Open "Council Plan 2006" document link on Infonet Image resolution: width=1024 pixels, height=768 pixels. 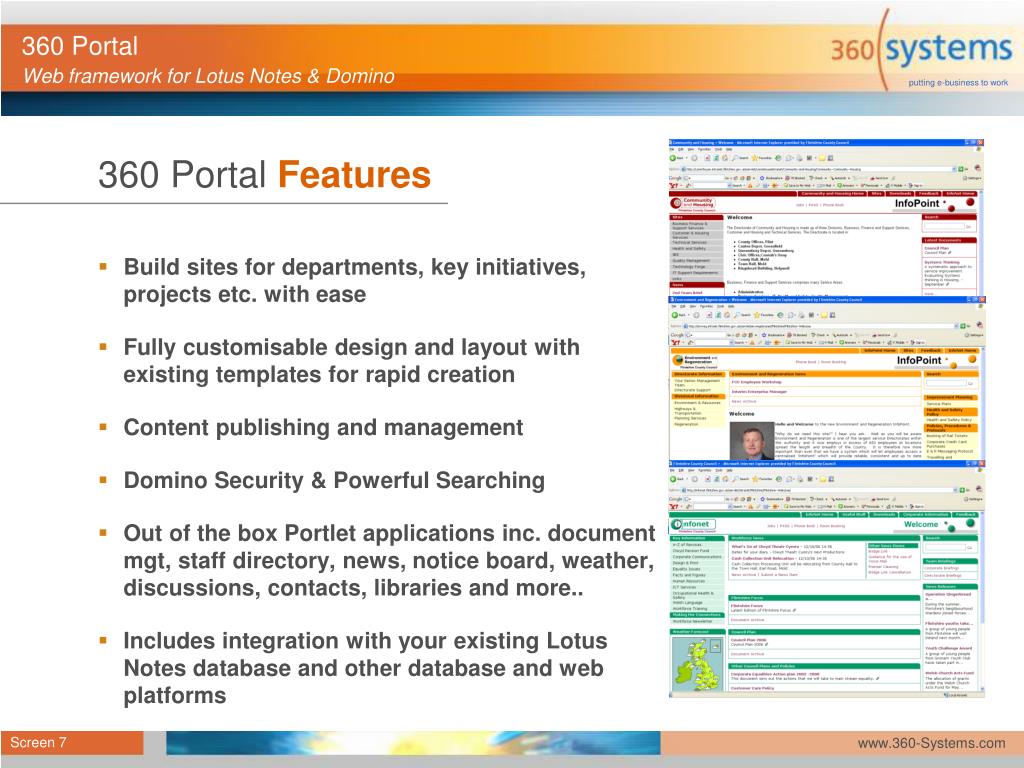click(748, 639)
